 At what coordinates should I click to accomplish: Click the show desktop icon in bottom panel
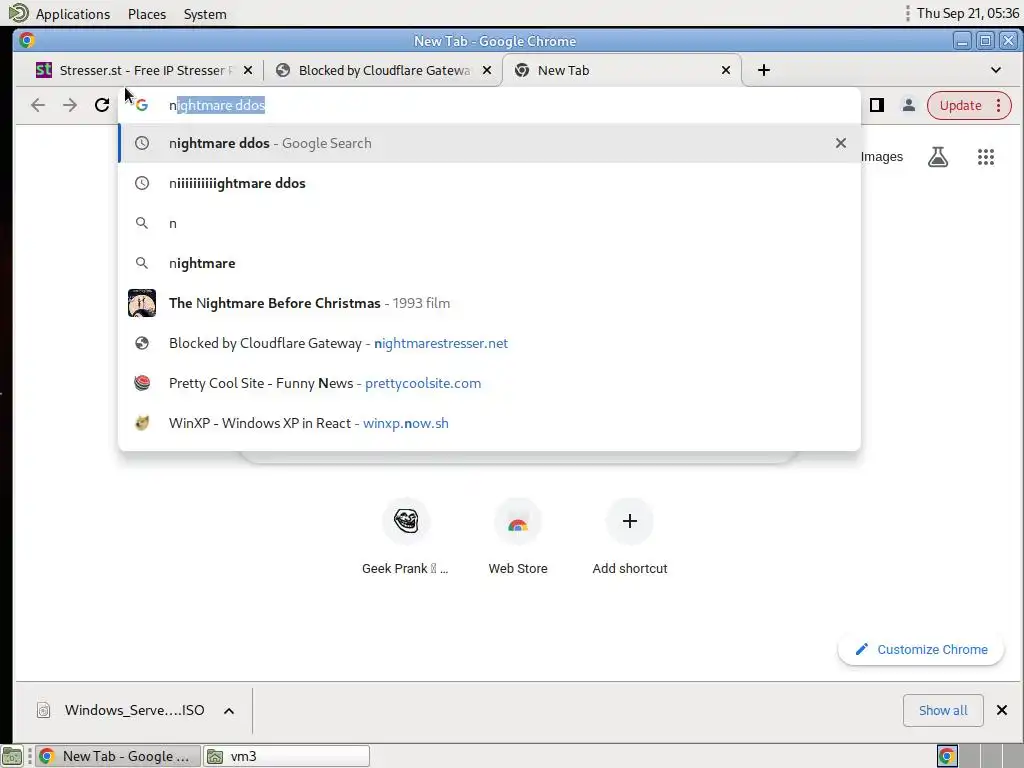point(11,756)
